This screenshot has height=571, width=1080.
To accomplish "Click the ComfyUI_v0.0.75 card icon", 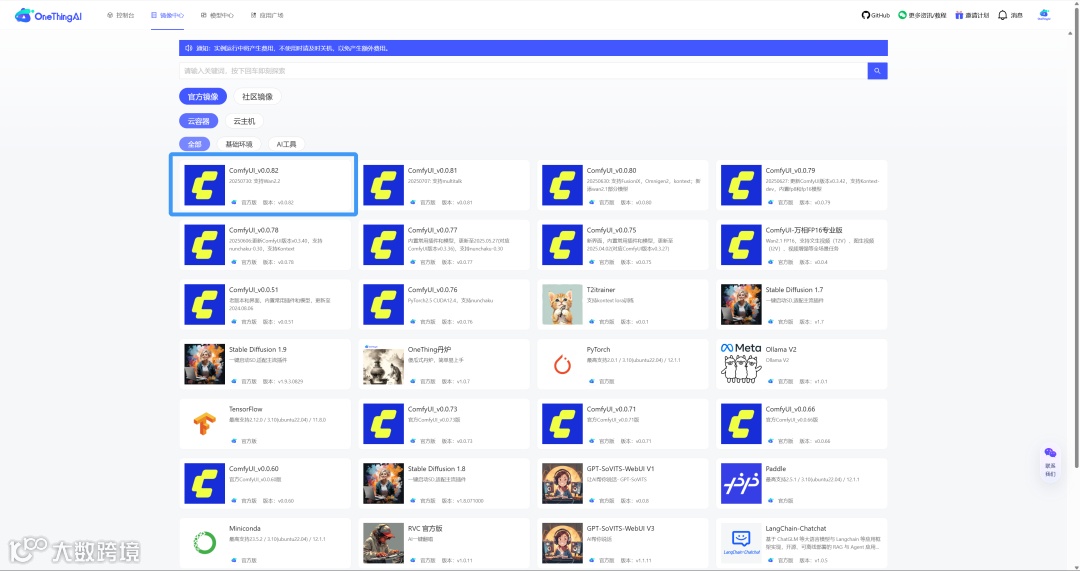I will [x=563, y=245].
